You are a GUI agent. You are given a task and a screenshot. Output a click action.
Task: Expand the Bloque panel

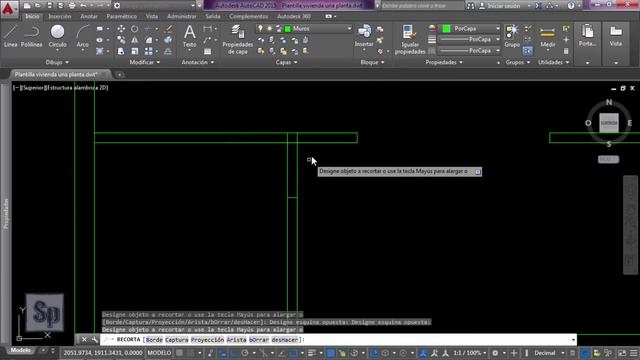(372, 62)
